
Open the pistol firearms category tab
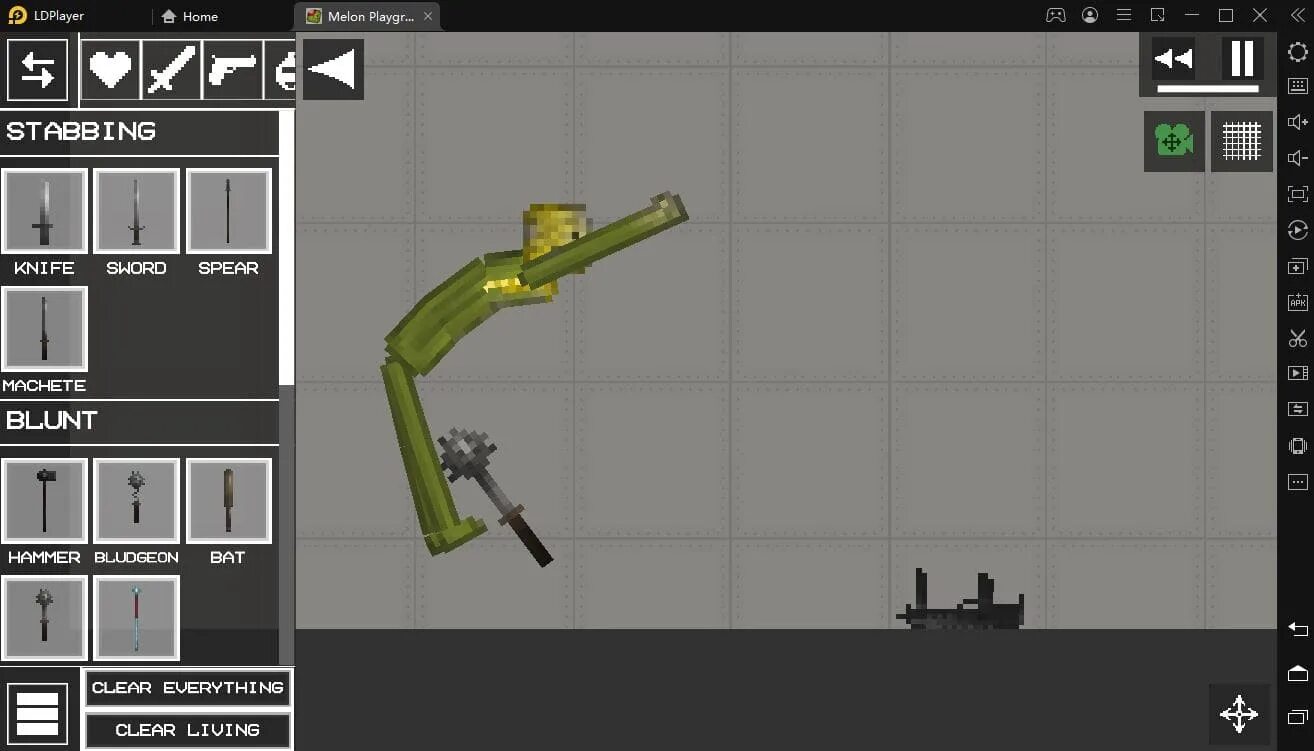[x=232, y=70]
